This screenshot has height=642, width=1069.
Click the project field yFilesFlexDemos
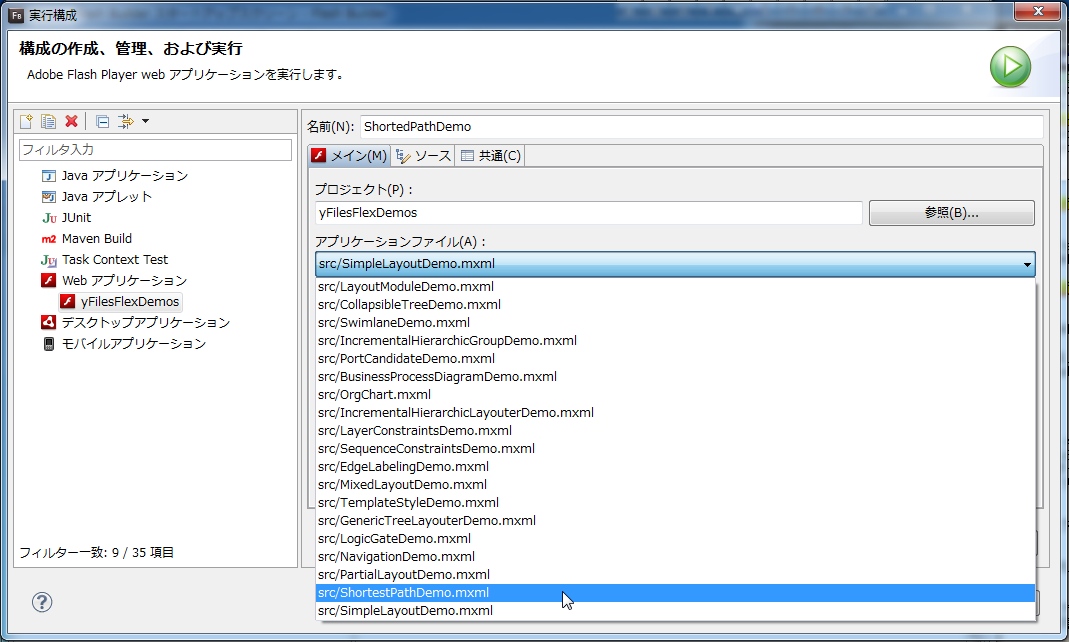(589, 213)
